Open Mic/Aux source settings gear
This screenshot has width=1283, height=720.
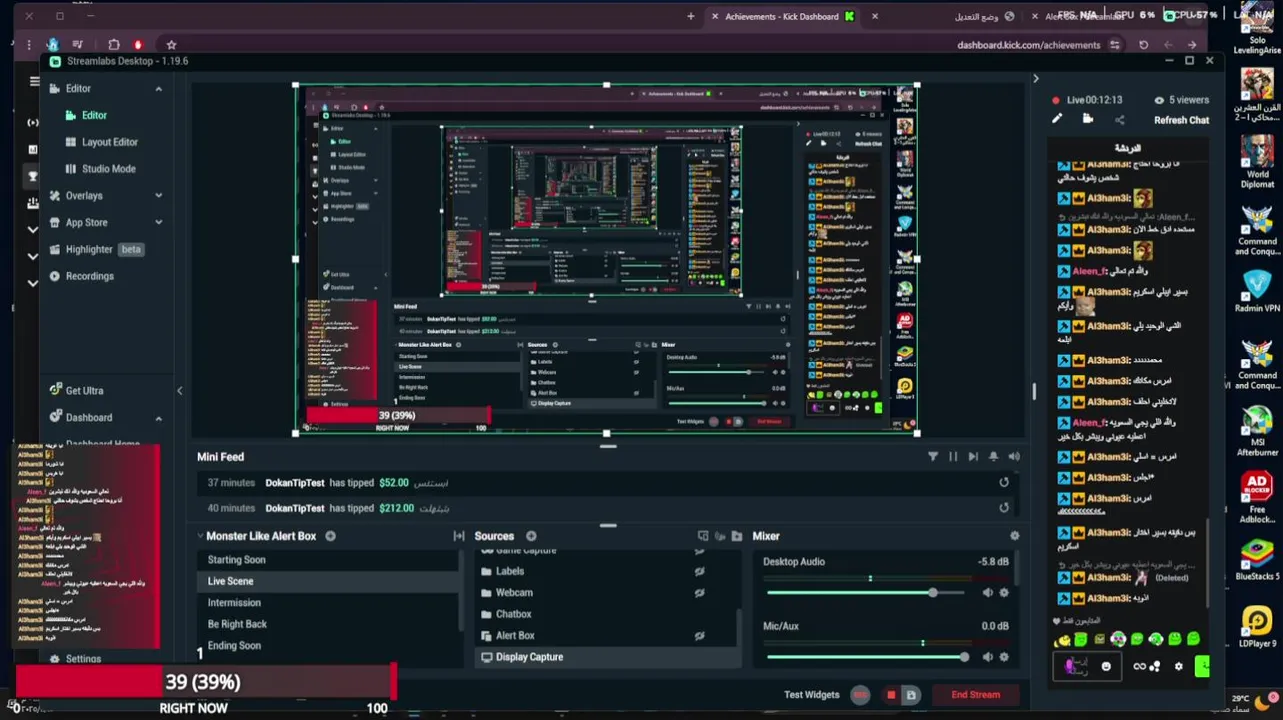1004,657
